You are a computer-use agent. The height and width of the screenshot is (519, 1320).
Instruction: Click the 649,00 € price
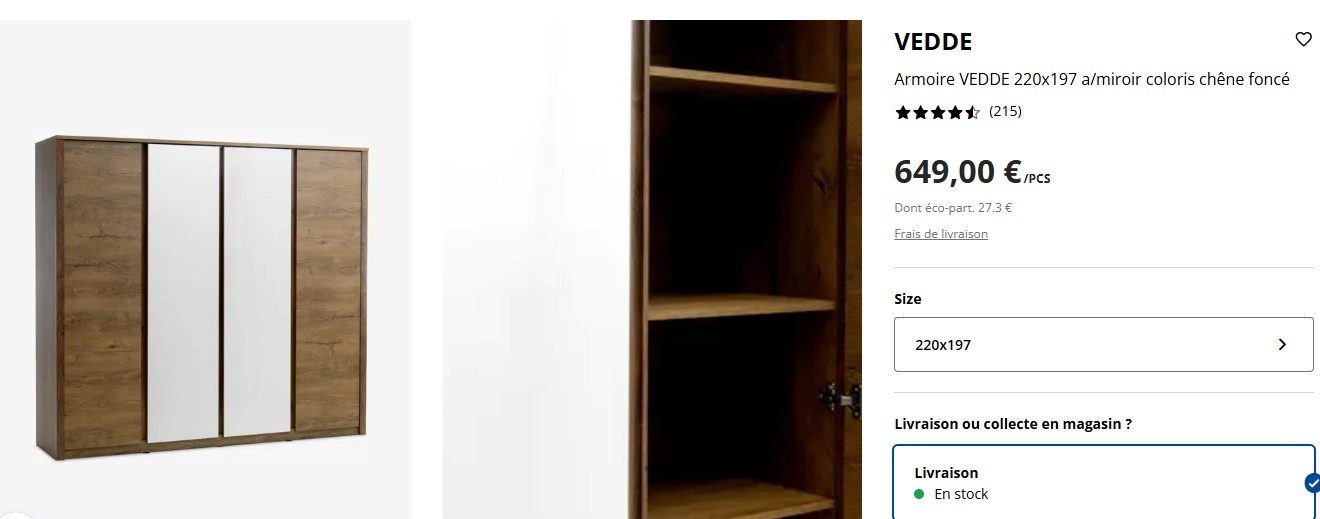pyautogui.click(x=957, y=172)
